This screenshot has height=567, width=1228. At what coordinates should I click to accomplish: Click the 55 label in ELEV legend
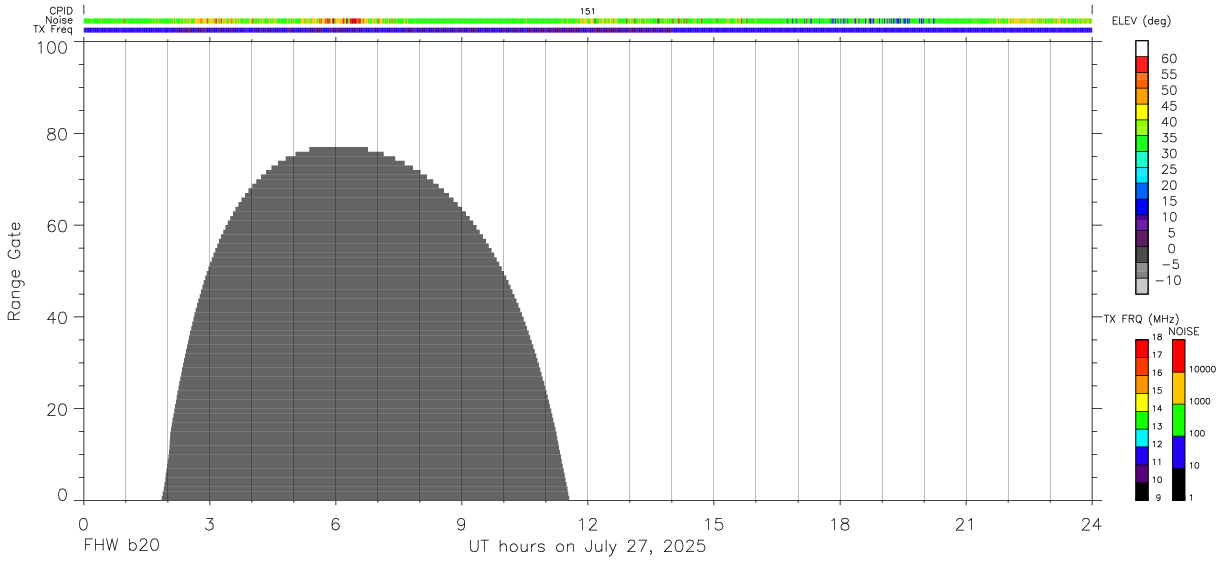(1169, 75)
